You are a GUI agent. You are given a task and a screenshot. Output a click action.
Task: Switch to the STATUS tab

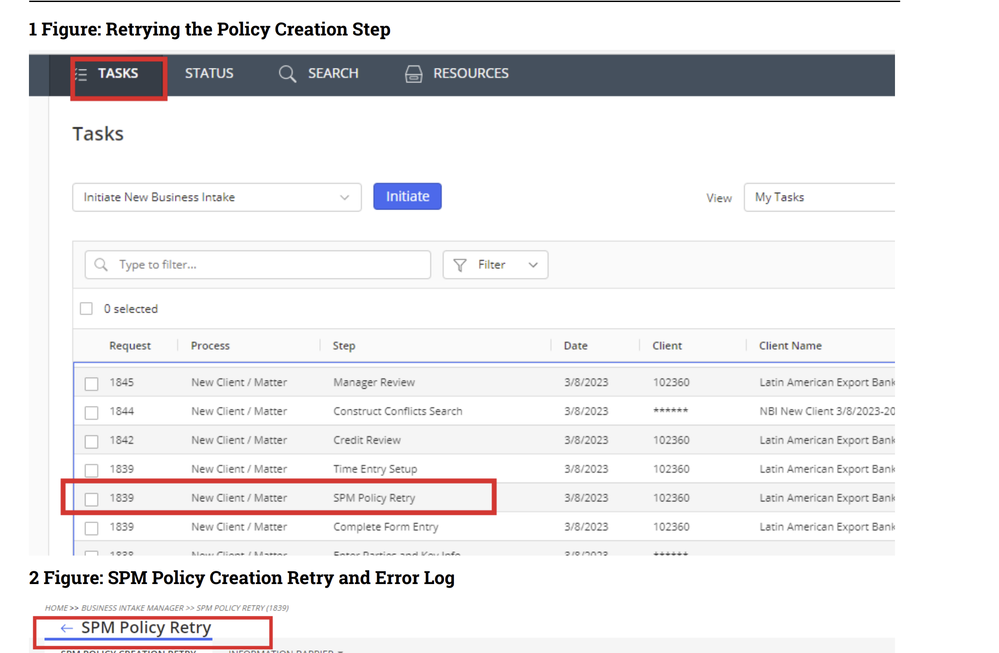(x=209, y=73)
